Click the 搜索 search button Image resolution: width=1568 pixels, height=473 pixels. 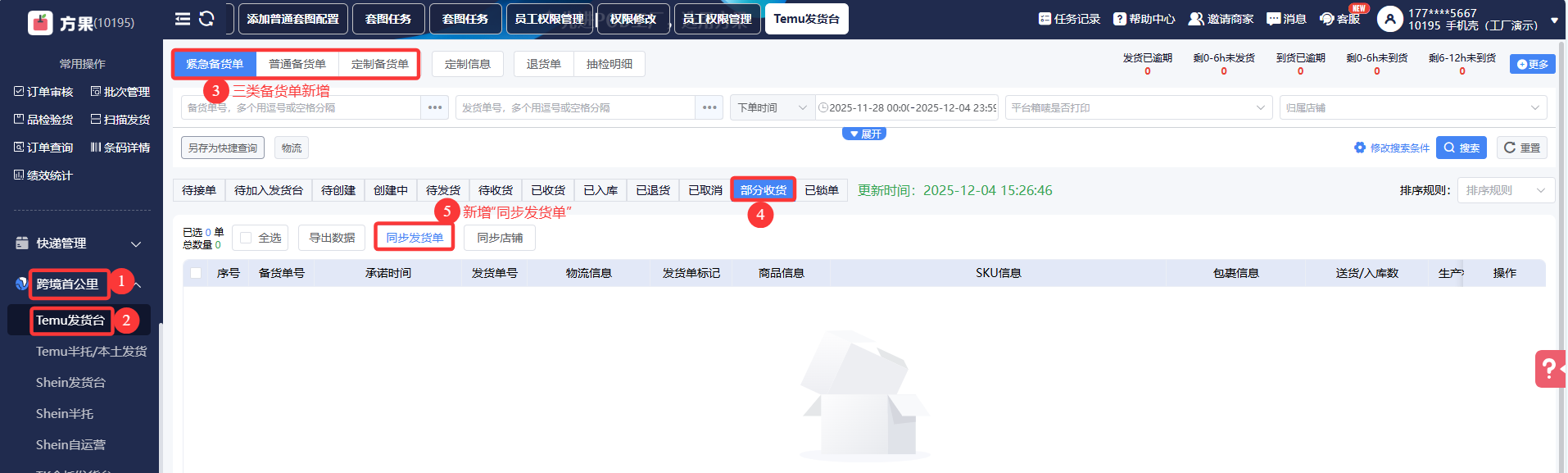click(x=1461, y=148)
